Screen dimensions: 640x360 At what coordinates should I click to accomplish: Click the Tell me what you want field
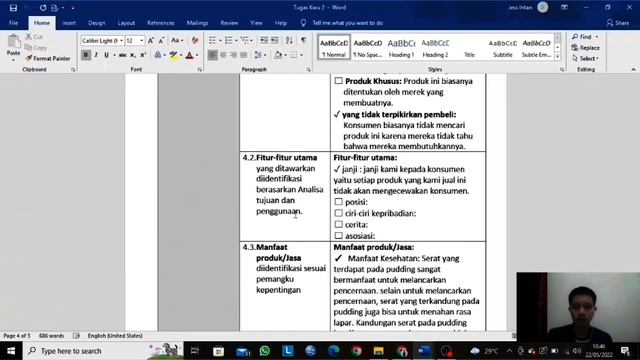click(347, 23)
